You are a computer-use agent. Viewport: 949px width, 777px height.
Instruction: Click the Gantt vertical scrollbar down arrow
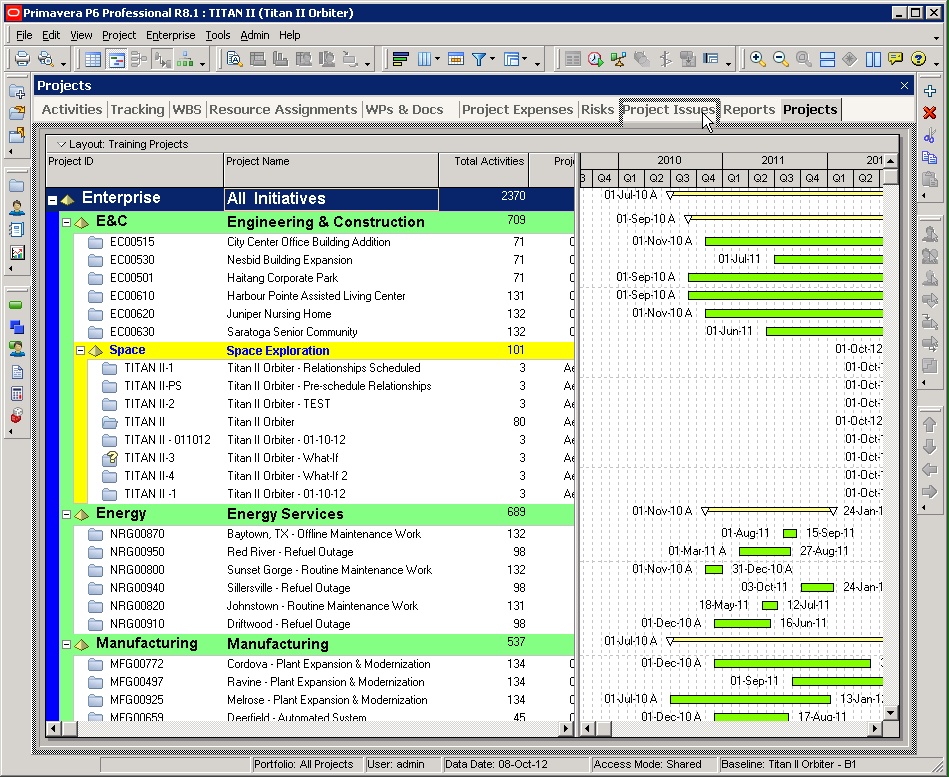pyautogui.click(x=890, y=712)
